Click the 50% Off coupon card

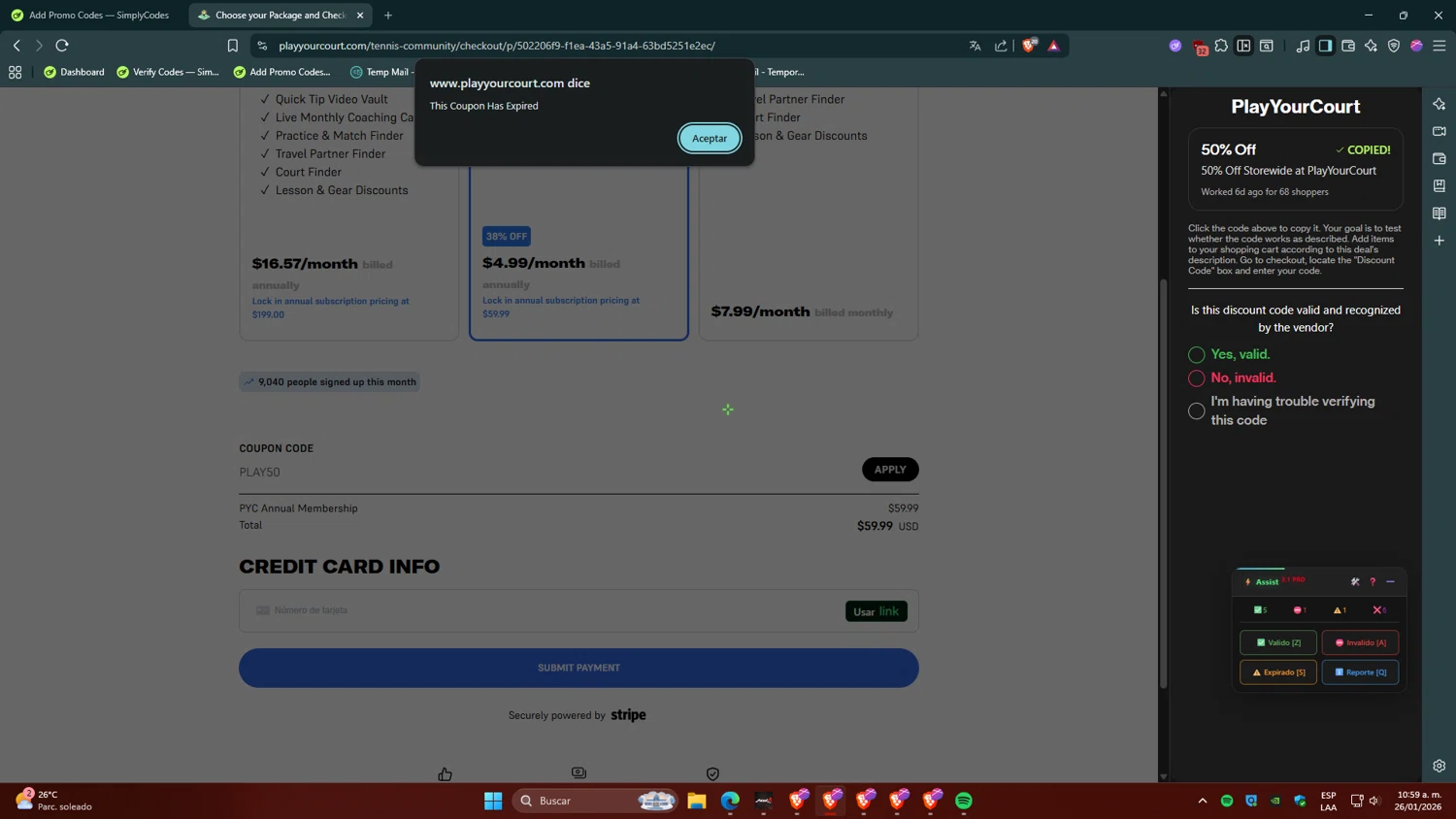point(1295,169)
